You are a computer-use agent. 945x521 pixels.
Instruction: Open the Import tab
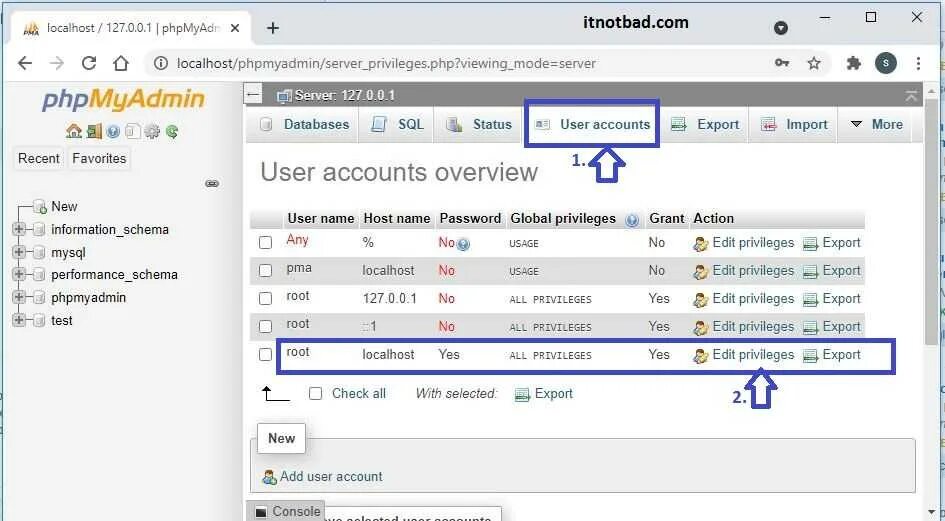pyautogui.click(x=794, y=124)
